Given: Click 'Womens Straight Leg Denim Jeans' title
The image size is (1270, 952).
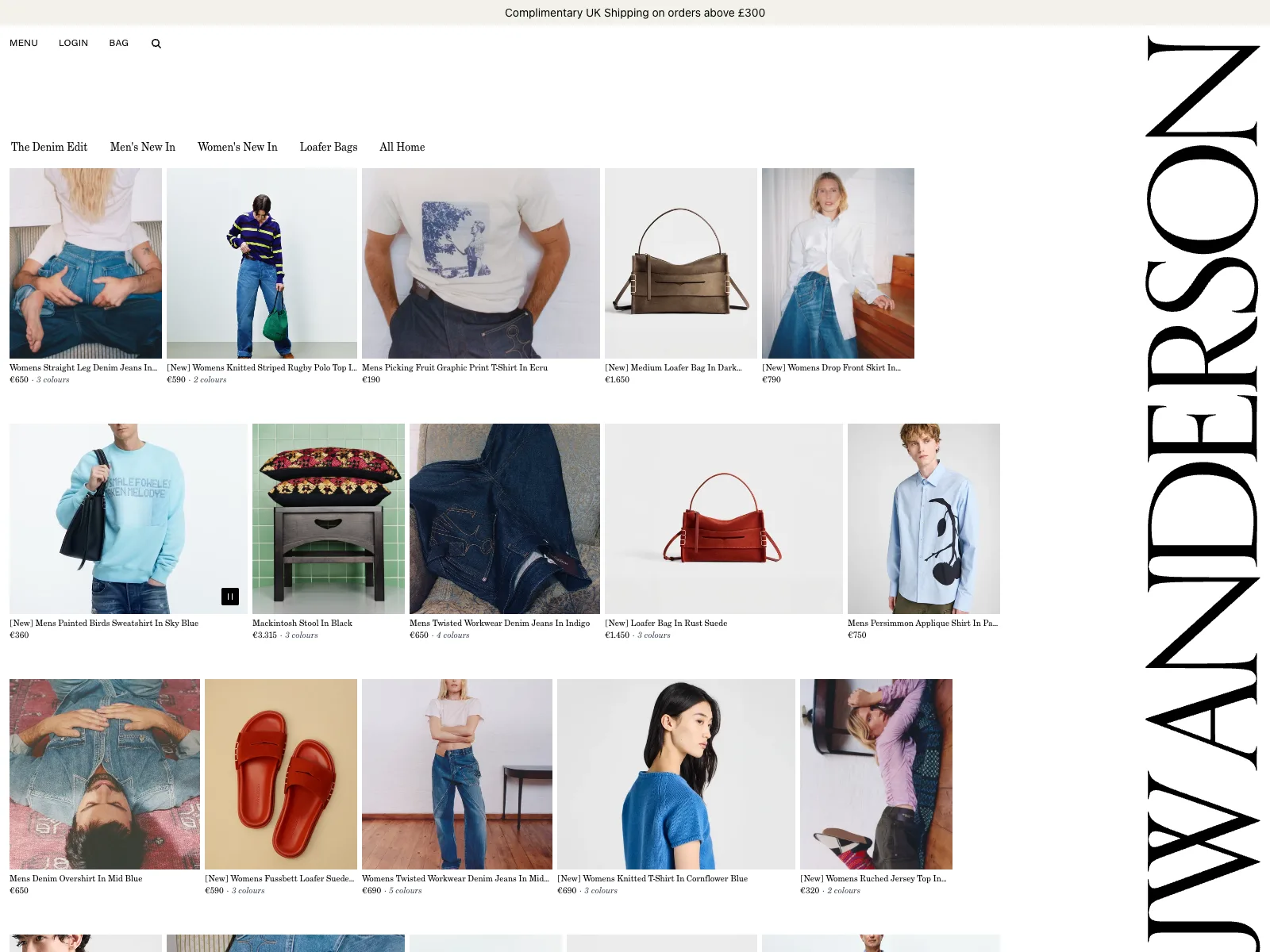Looking at the screenshot, I should 83,367.
